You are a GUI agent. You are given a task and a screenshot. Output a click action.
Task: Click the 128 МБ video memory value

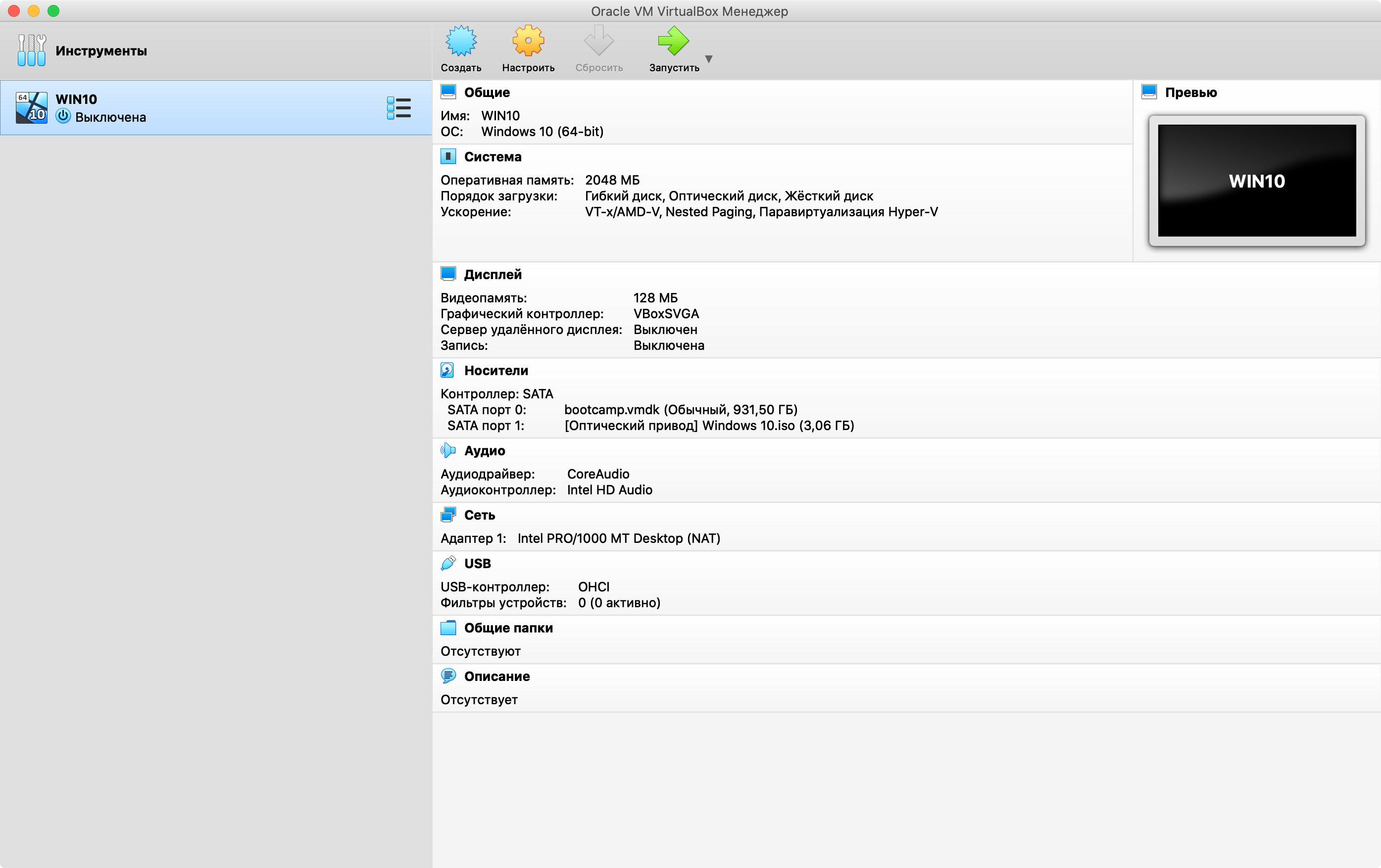tap(655, 297)
